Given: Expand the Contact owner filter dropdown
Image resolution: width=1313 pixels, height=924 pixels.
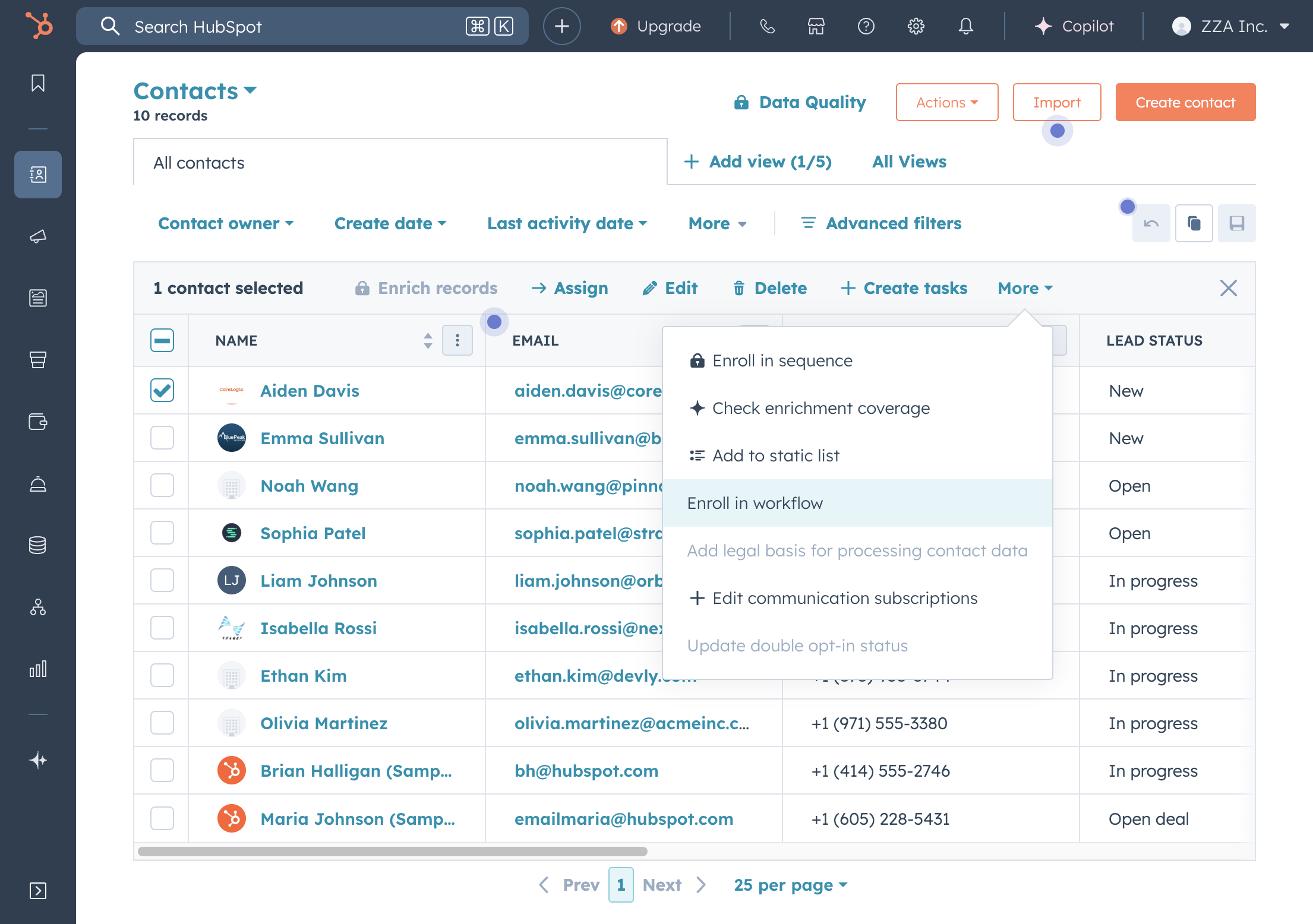Looking at the screenshot, I should coord(226,223).
